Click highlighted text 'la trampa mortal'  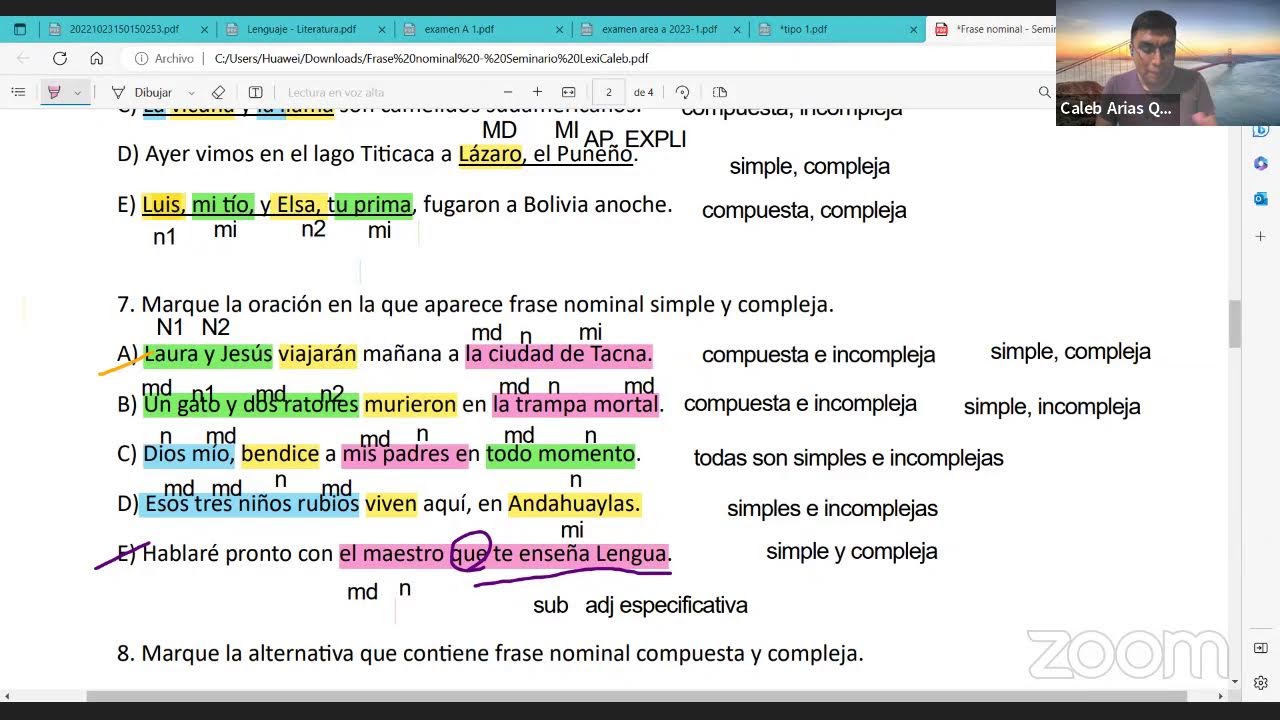click(x=575, y=404)
